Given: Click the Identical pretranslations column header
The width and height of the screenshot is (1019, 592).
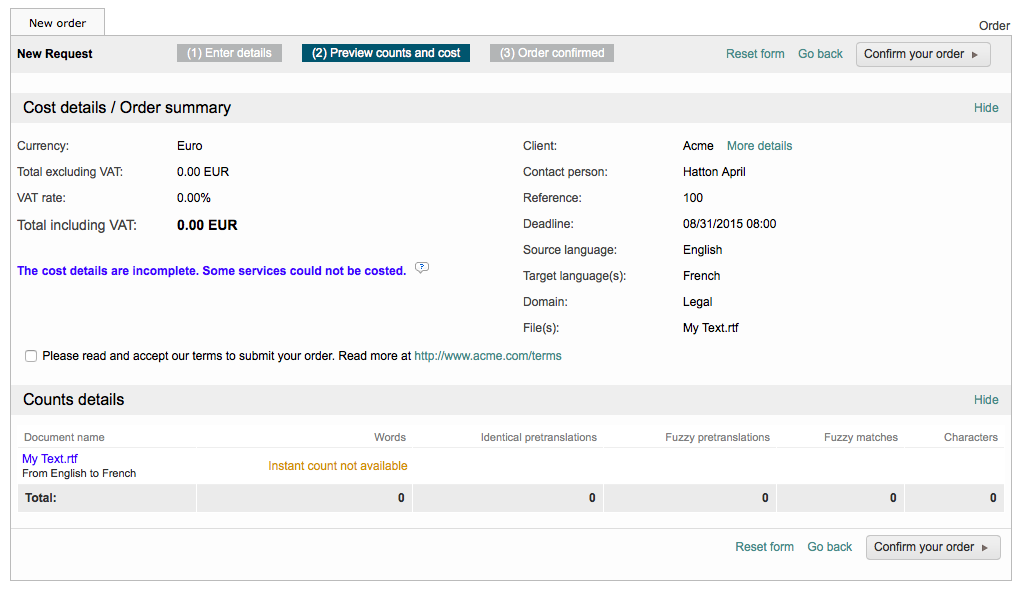Looking at the screenshot, I should coord(538,437).
